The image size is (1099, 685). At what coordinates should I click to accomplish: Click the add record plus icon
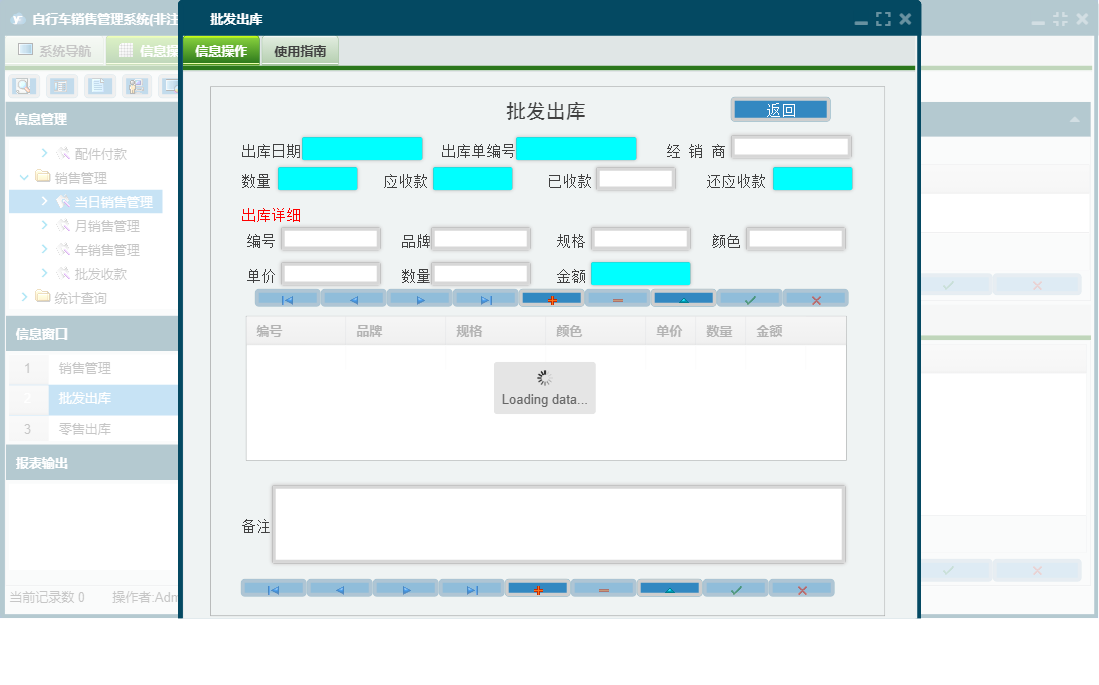[x=550, y=298]
